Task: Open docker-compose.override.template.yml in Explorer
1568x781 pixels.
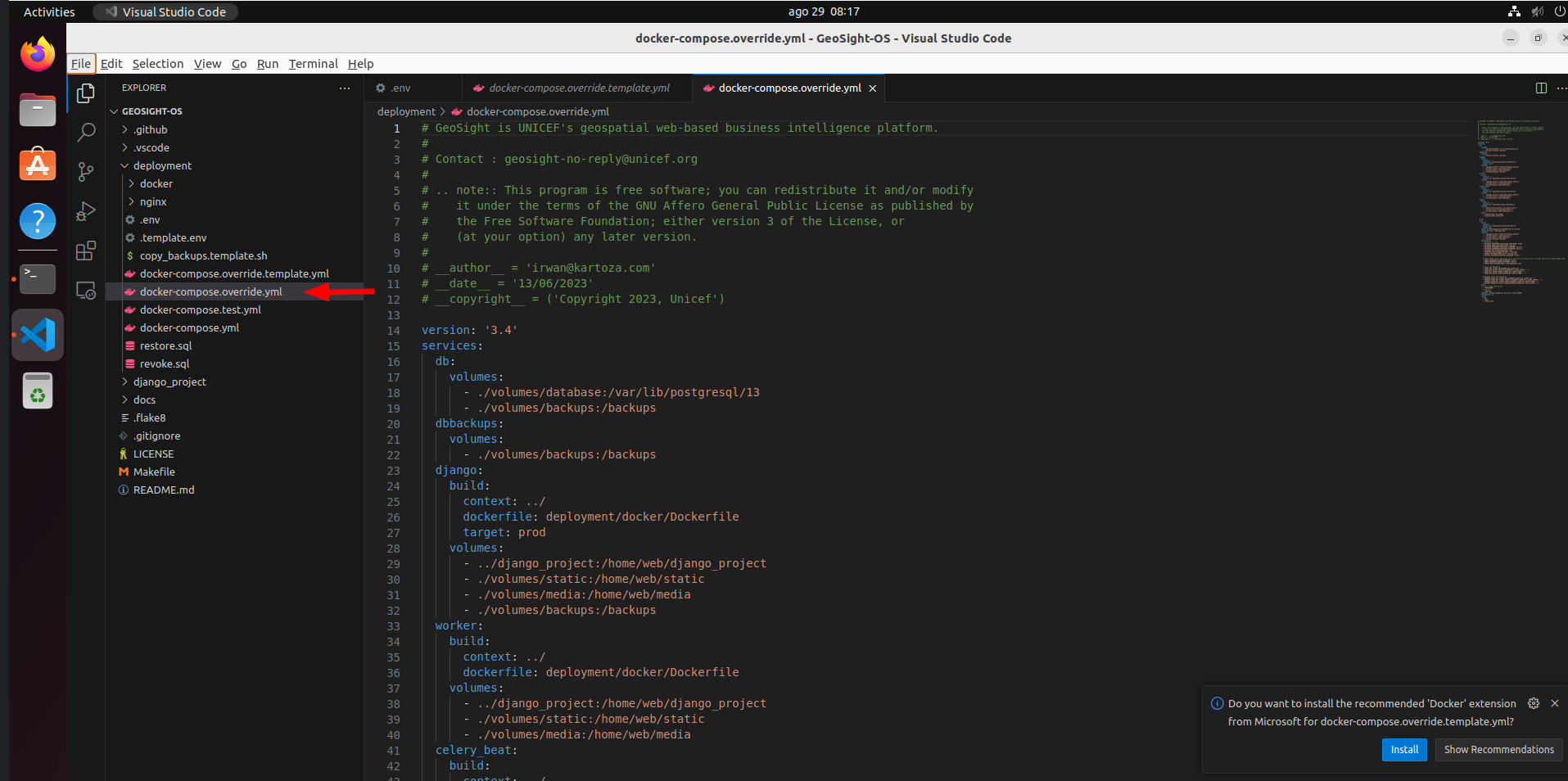Action: click(x=234, y=273)
